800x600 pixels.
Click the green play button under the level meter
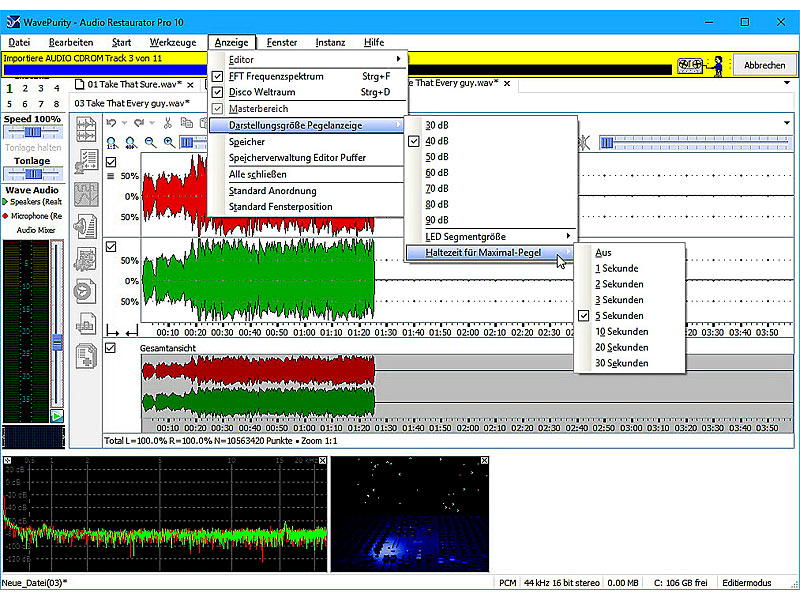point(57,416)
